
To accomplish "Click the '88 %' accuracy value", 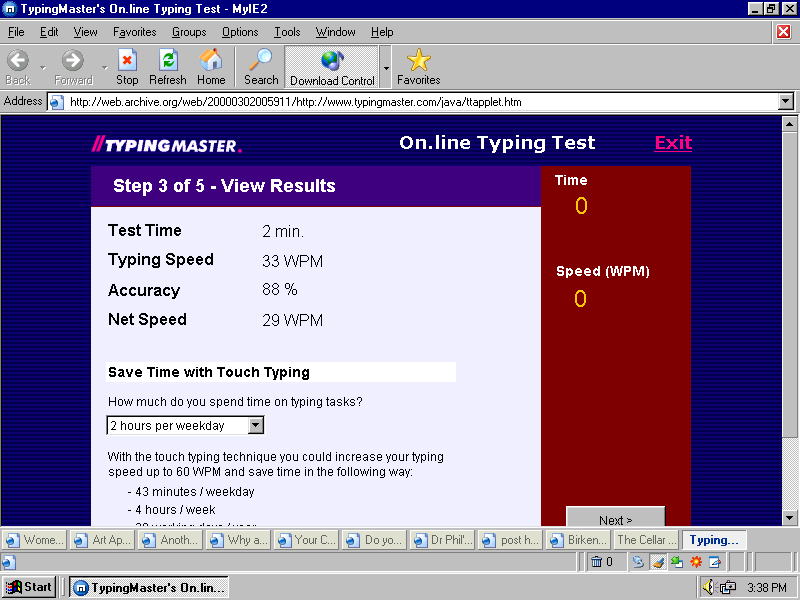I will click(280, 290).
